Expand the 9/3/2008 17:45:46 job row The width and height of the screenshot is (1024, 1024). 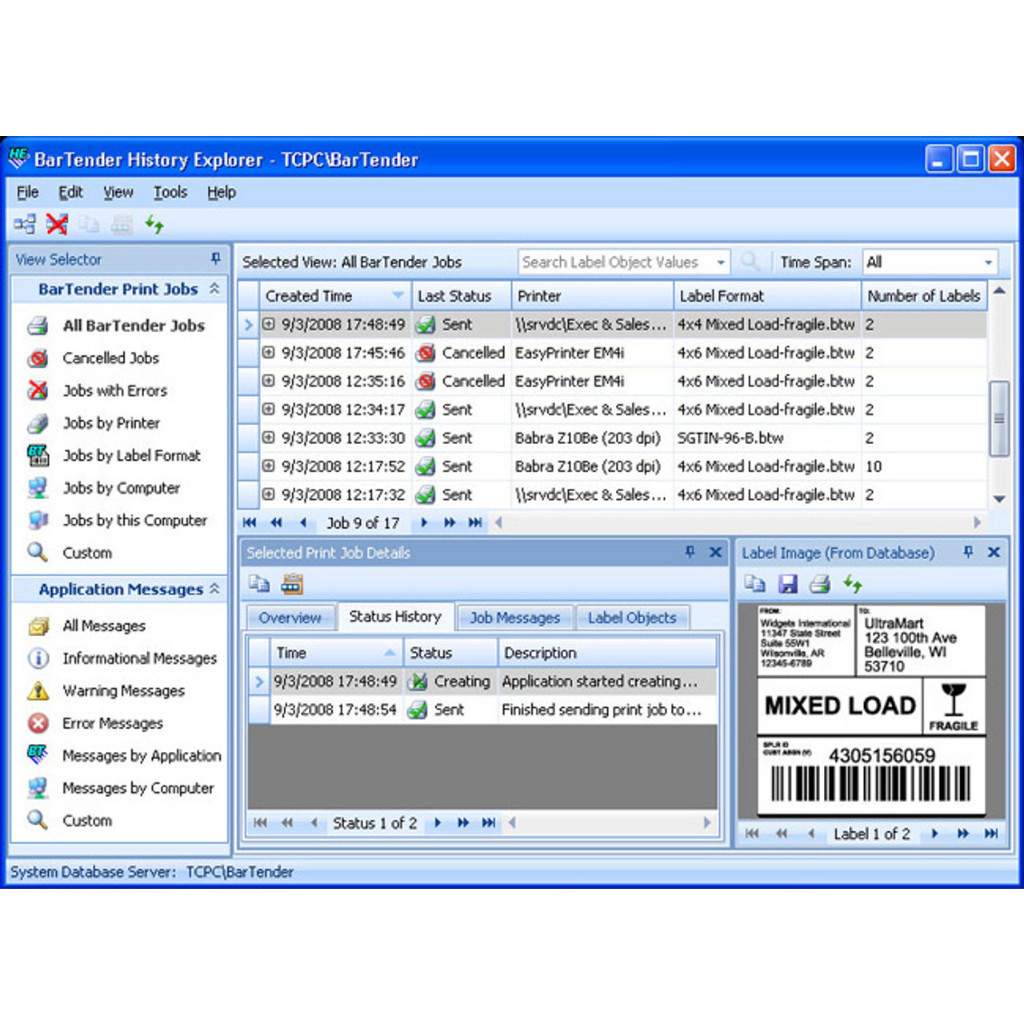click(269, 353)
